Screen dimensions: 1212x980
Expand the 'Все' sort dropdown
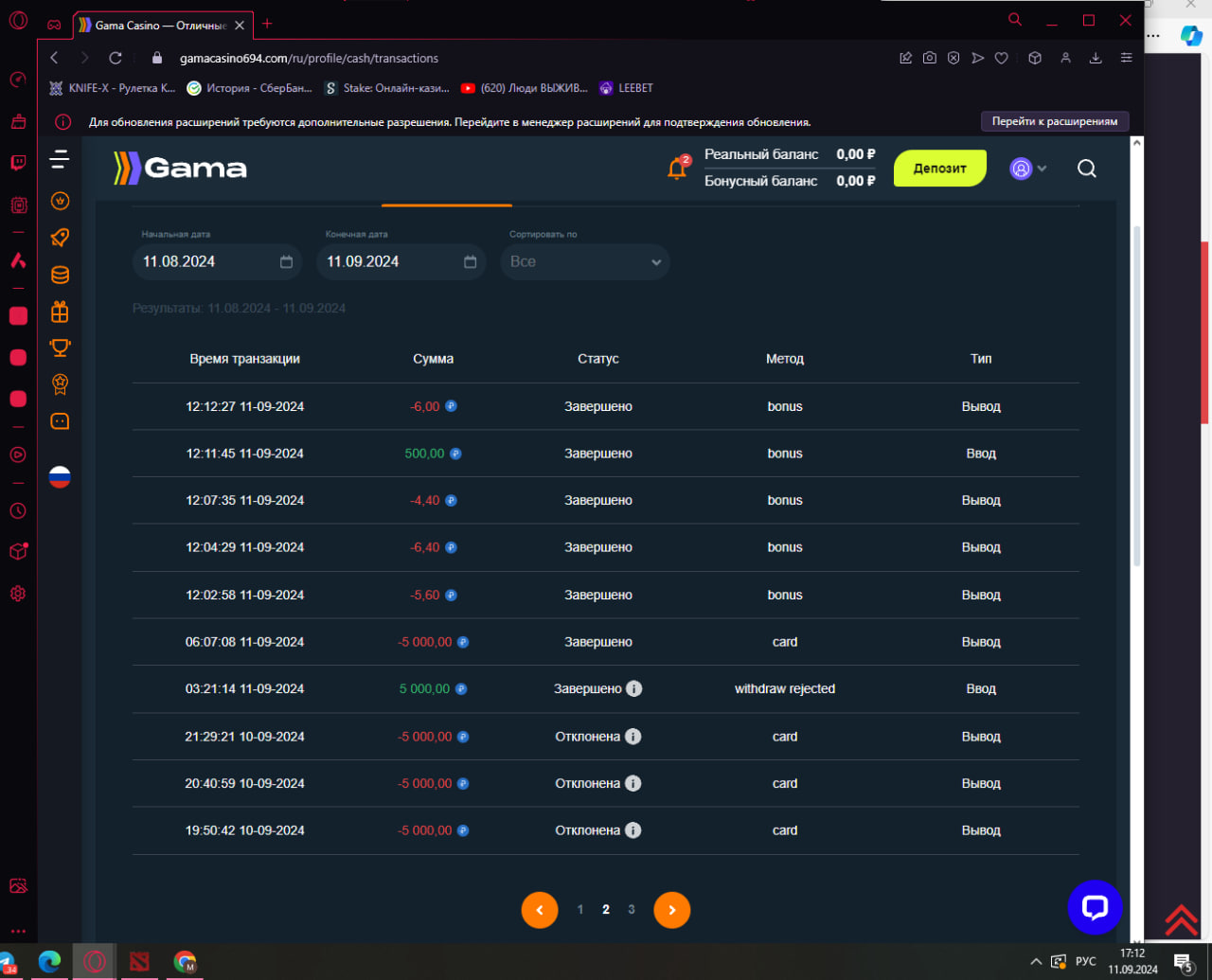[x=585, y=261]
